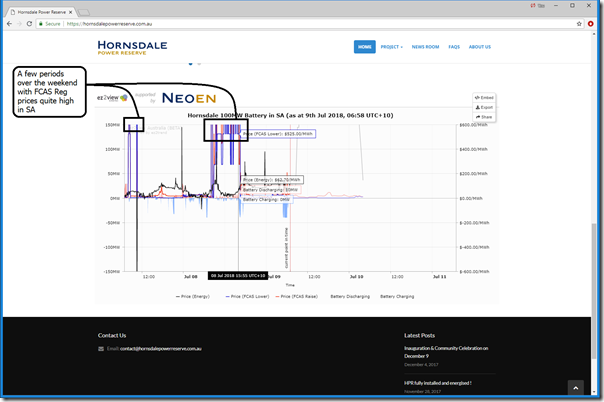Click the Contact Us heading
The width and height of the screenshot is (604, 402).
pyautogui.click(x=112, y=335)
